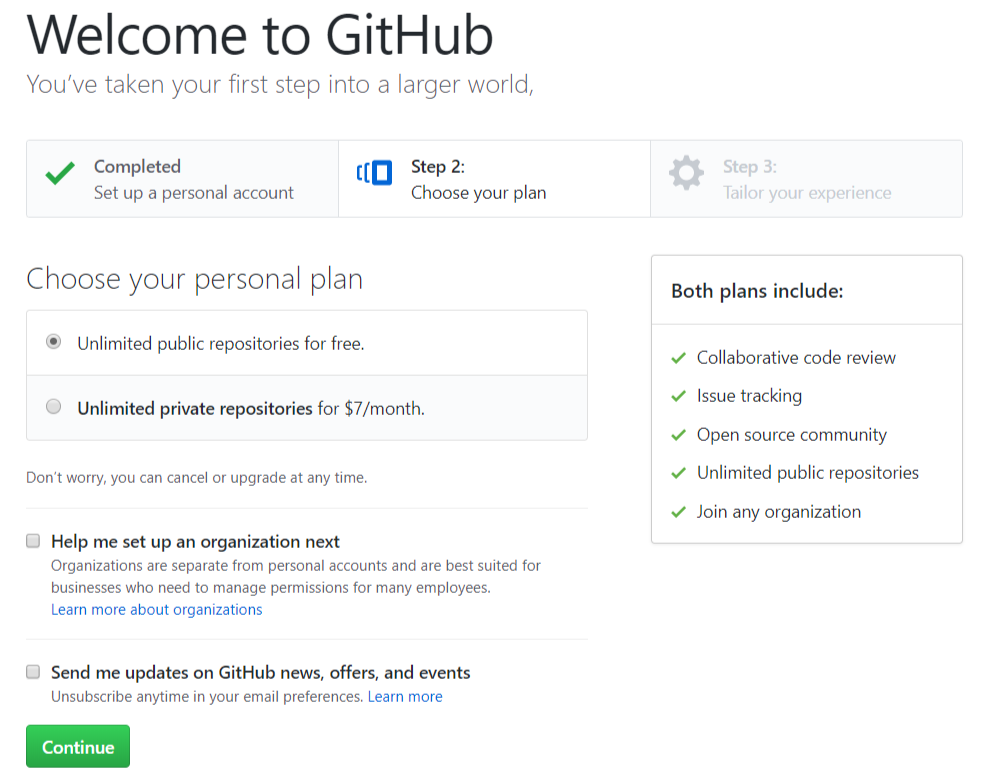Open the Completed personal account step

(182, 179)
